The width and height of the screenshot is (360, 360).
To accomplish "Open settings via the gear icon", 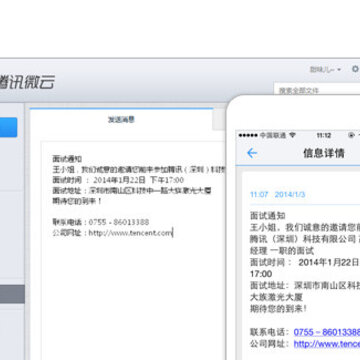I will pos(355,69).
